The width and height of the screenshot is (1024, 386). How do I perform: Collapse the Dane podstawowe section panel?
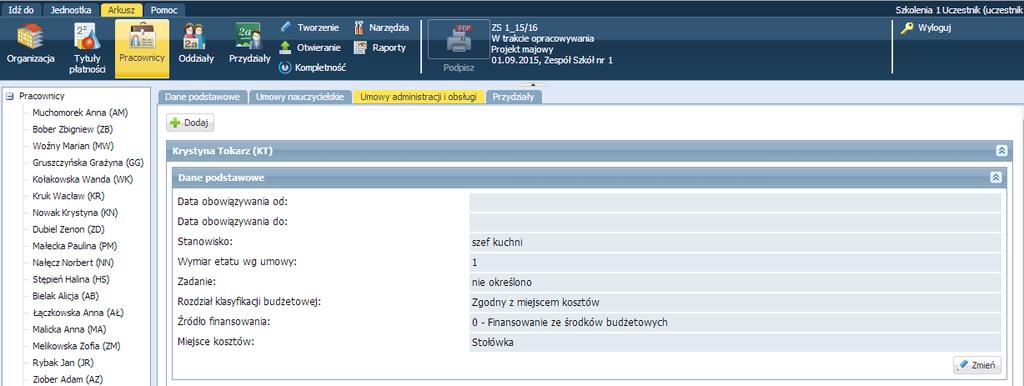995,177
